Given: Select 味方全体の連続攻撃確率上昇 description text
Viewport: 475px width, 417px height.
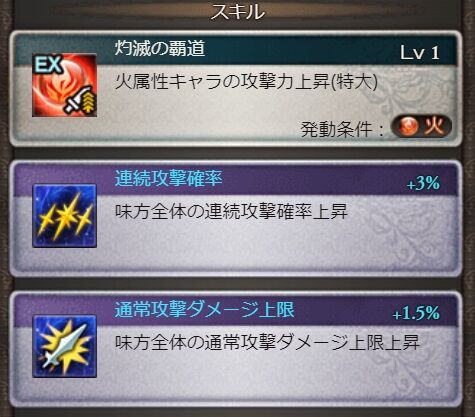Looking at the screenshot, I should click(231, 211).
